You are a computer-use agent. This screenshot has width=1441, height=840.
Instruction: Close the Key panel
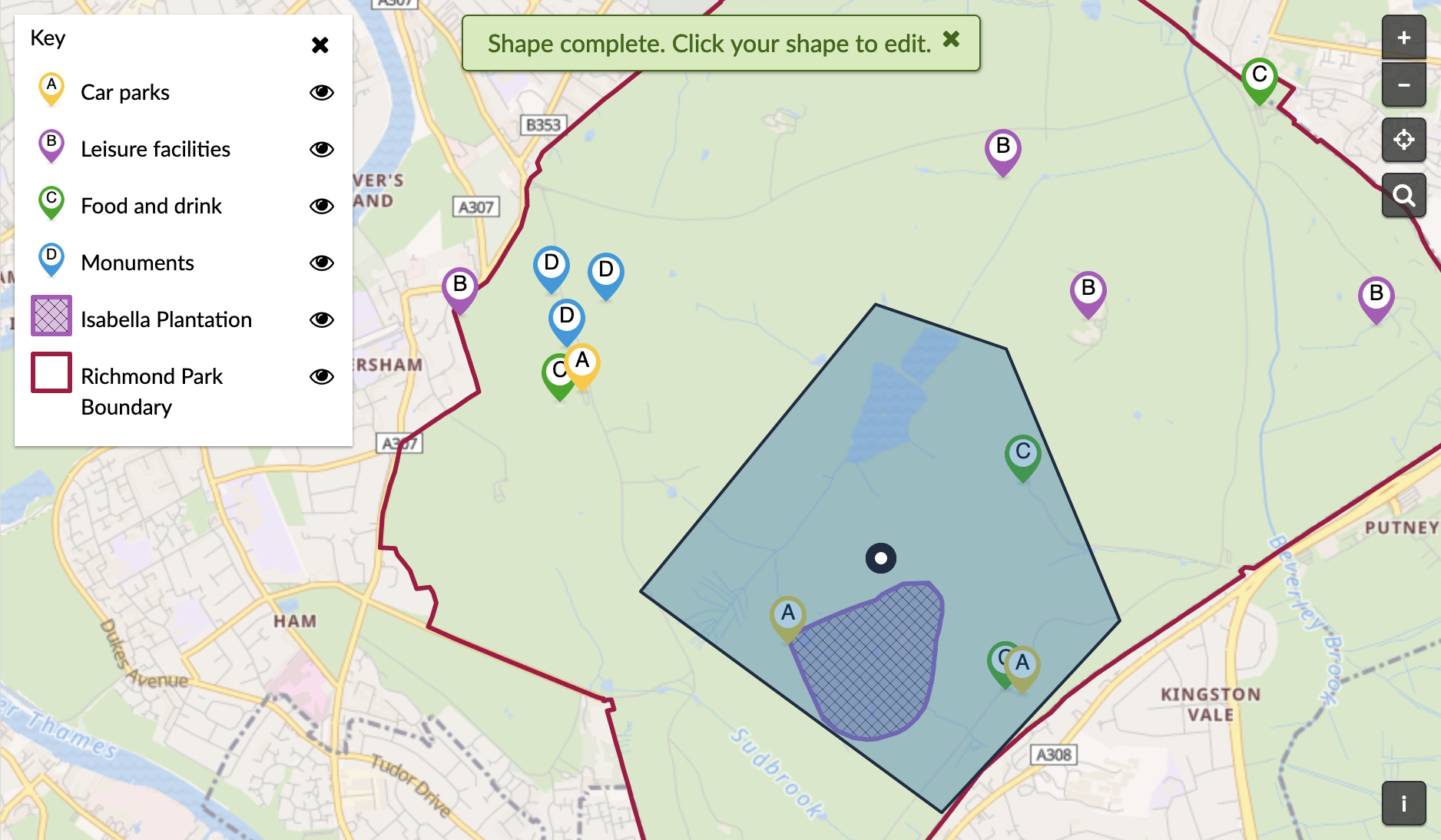(x=320, y=45)
